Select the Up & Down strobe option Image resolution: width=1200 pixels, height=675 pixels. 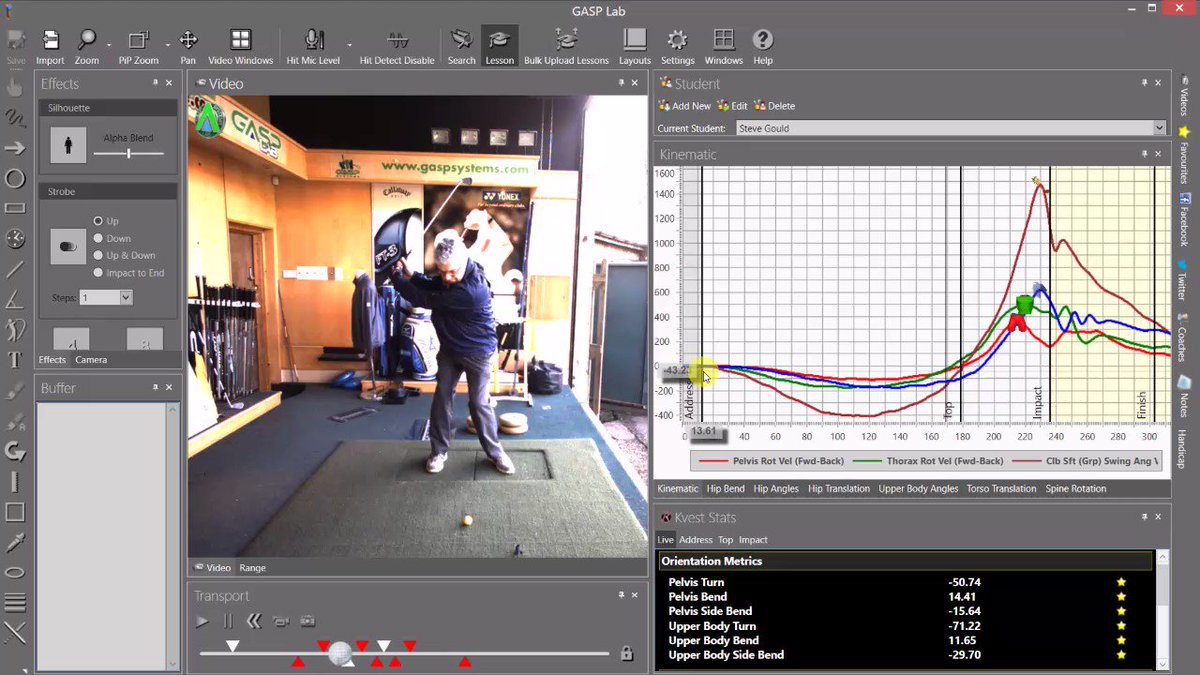(x=124, y=255)
